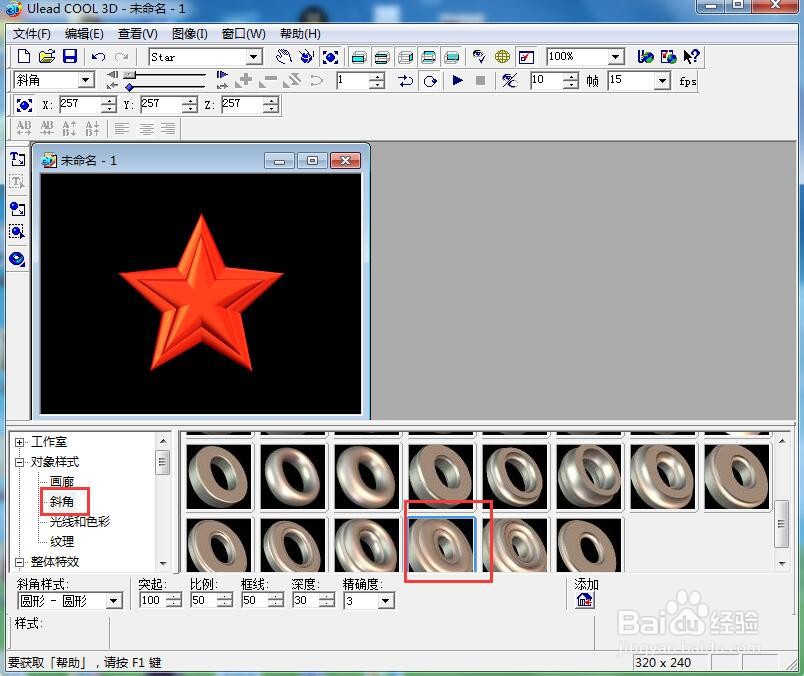Screen dimensions: 804x676
Task: Click the globe grid icon in toolbar
Action: click(x=502, y=56)
